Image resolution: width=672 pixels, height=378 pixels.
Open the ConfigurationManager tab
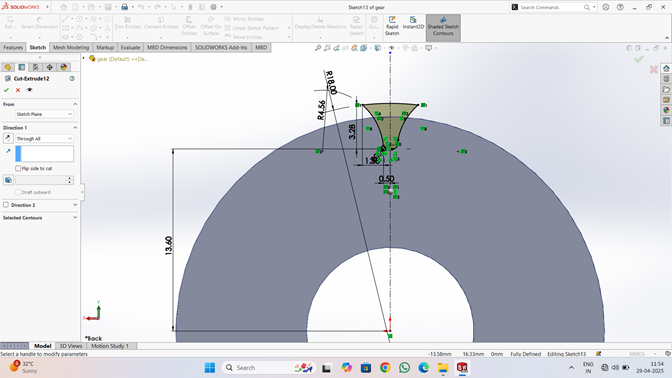pyautogui.click(x=36, y=67)
